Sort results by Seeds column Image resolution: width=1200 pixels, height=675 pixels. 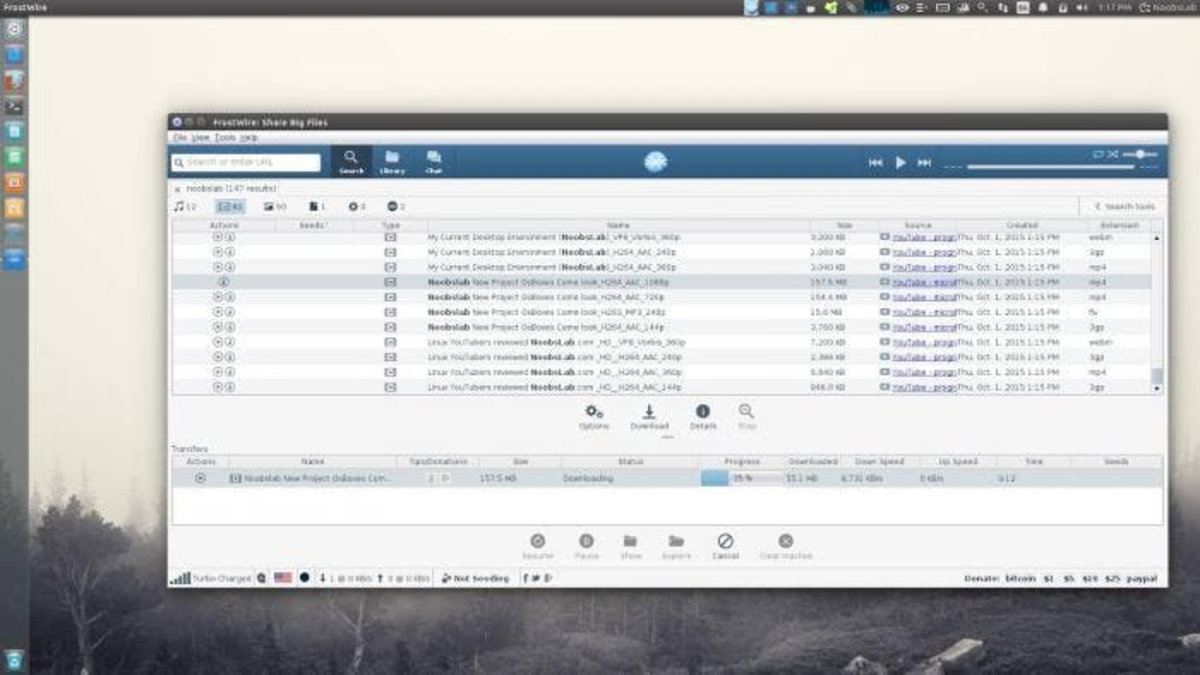314,225
